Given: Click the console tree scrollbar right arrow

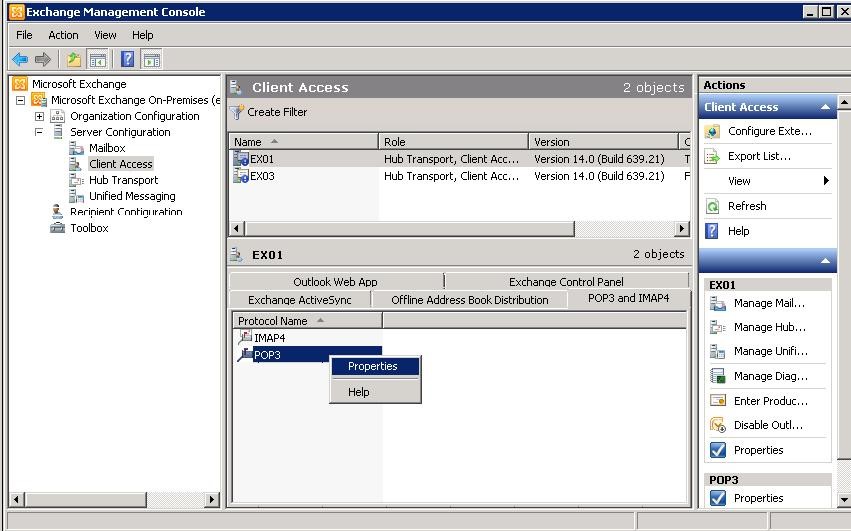Looking at the screenshot, I should [212, 500].
